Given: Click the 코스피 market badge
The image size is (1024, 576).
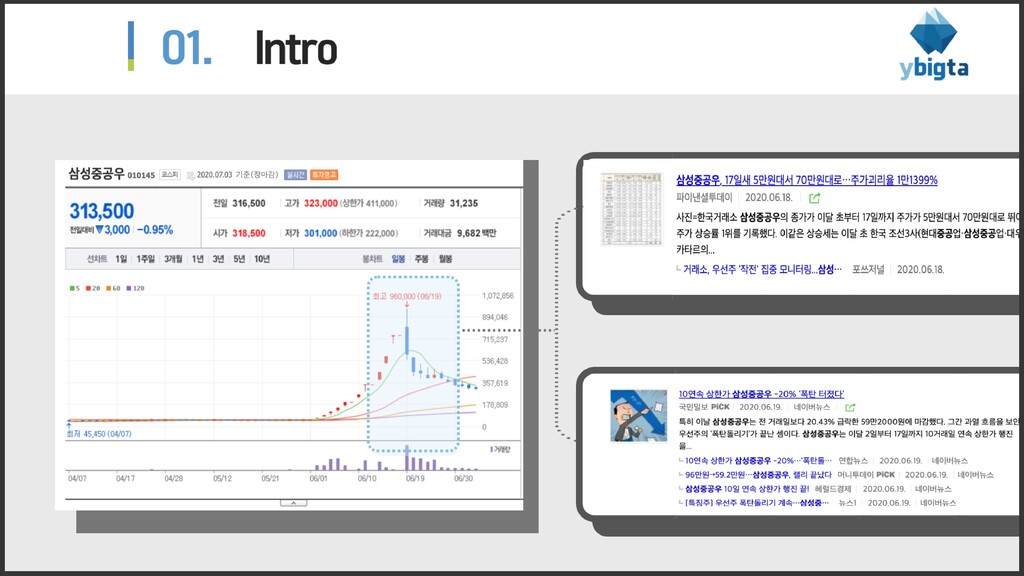Looking at the screenshot, I should tap(170, 174).
